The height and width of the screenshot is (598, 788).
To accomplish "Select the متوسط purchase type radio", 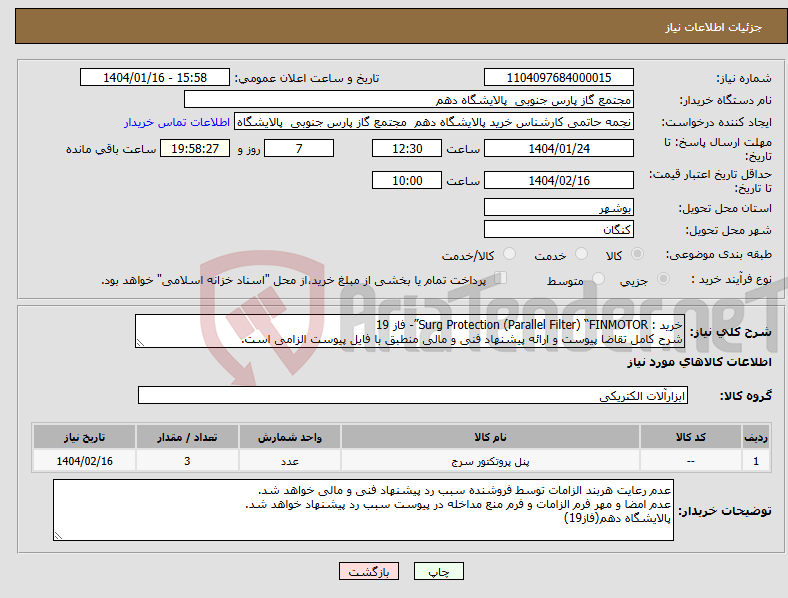I will pyautogui.click(x=598, y=278).
